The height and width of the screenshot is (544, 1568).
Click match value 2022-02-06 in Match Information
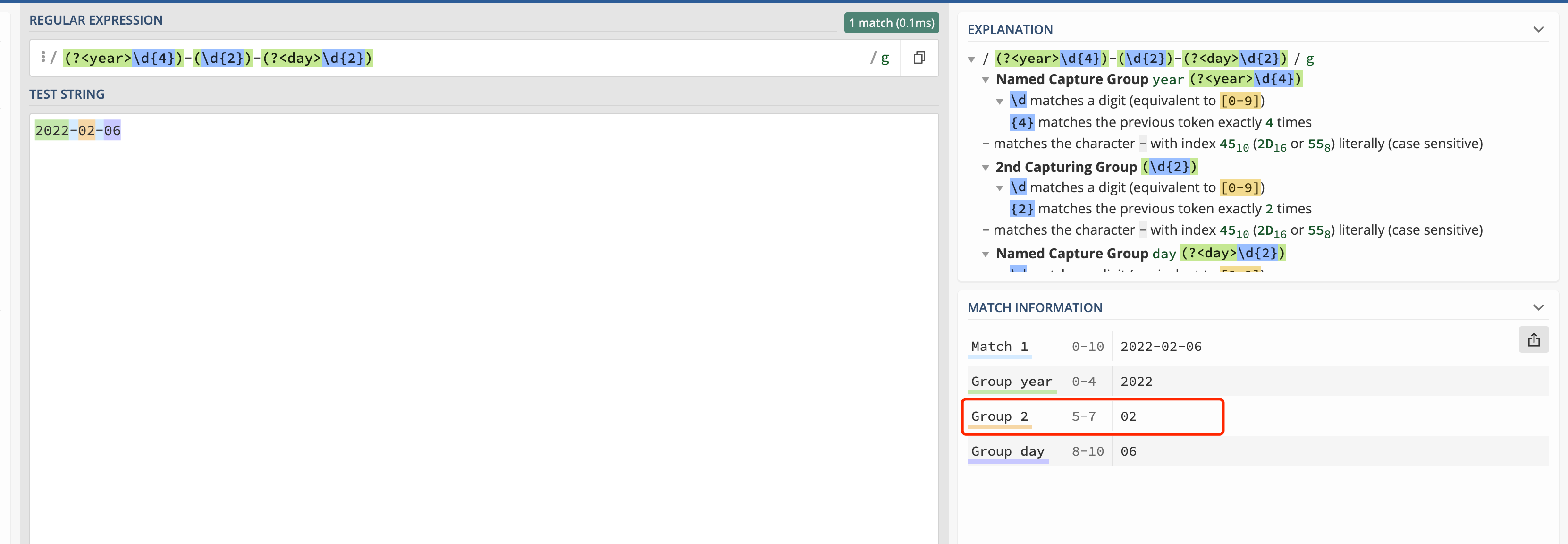(1161, 347)
